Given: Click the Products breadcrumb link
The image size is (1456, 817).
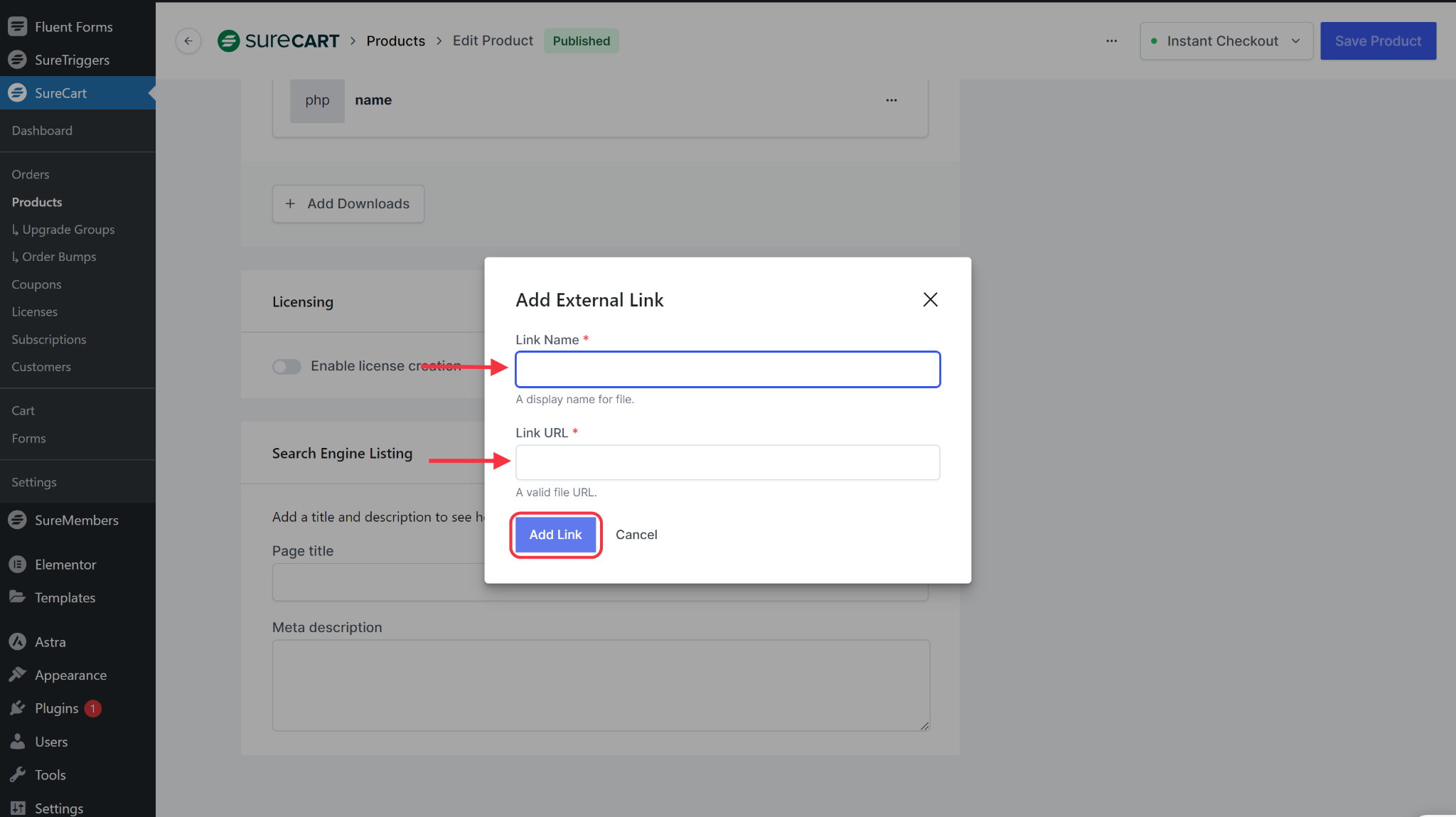Looking at the screenshot, I should [395, 41].
